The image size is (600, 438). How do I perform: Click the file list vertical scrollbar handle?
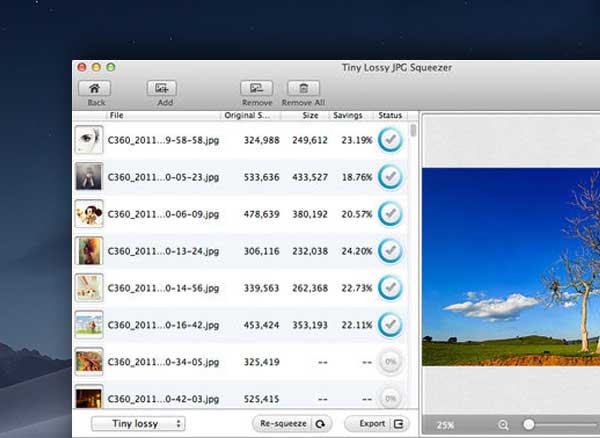[413, 130]
